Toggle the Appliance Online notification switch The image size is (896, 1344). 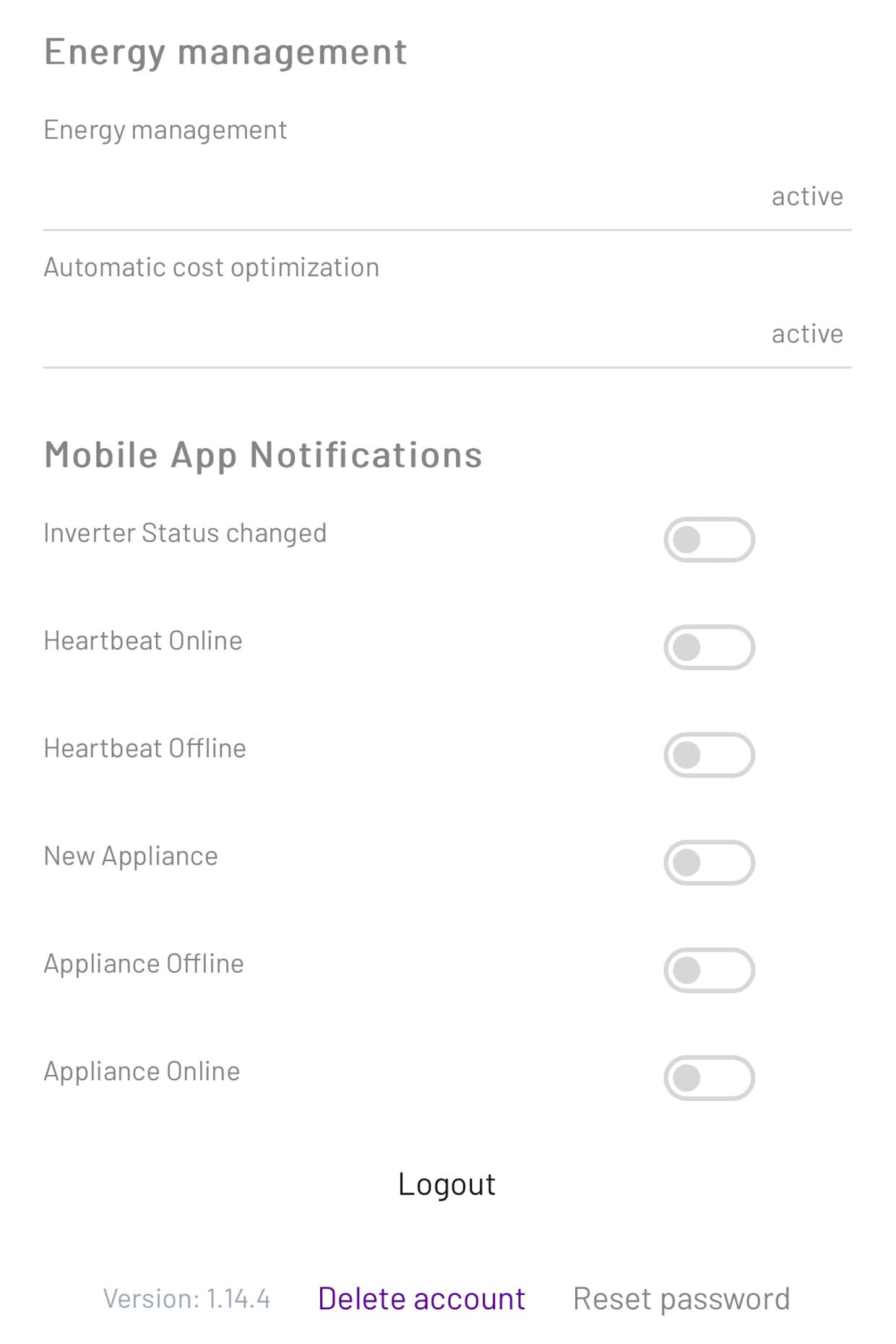coord(709,1077)
